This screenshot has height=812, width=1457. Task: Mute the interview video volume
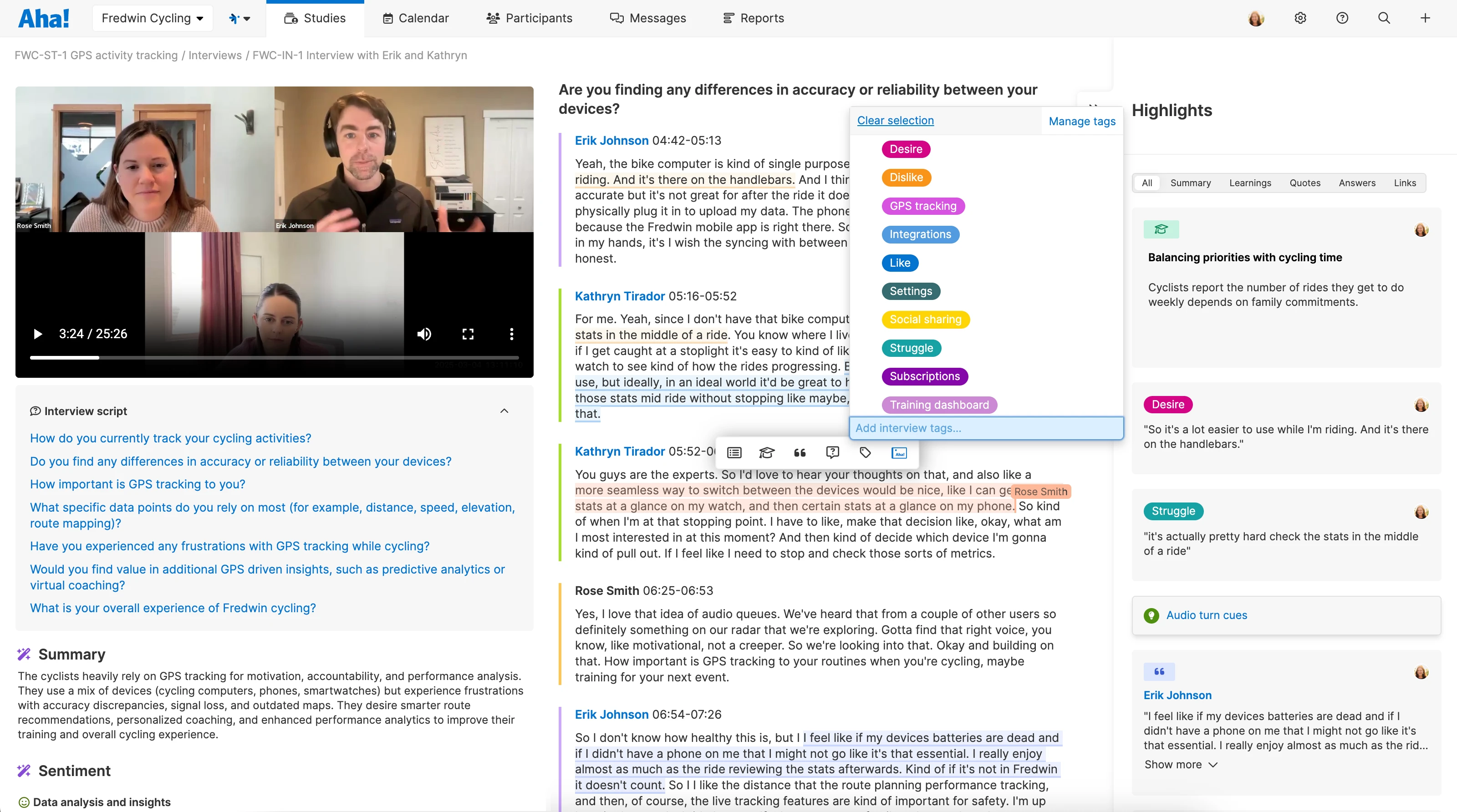(x=423, y=334)
